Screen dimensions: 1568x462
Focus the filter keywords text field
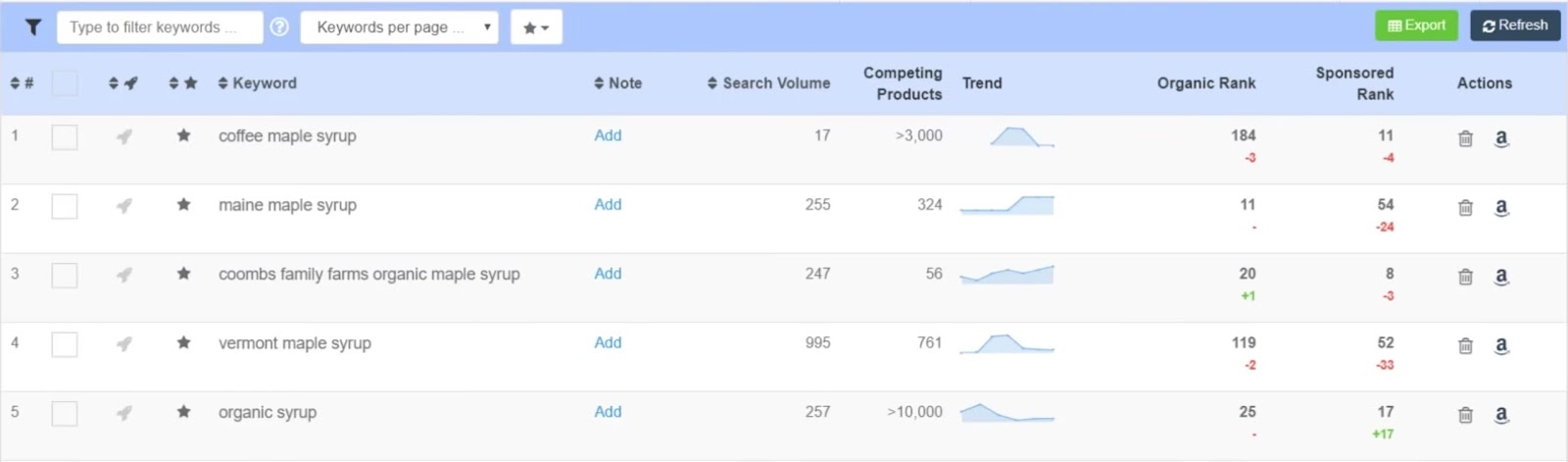pyautogui.click(x=159, y=27)
